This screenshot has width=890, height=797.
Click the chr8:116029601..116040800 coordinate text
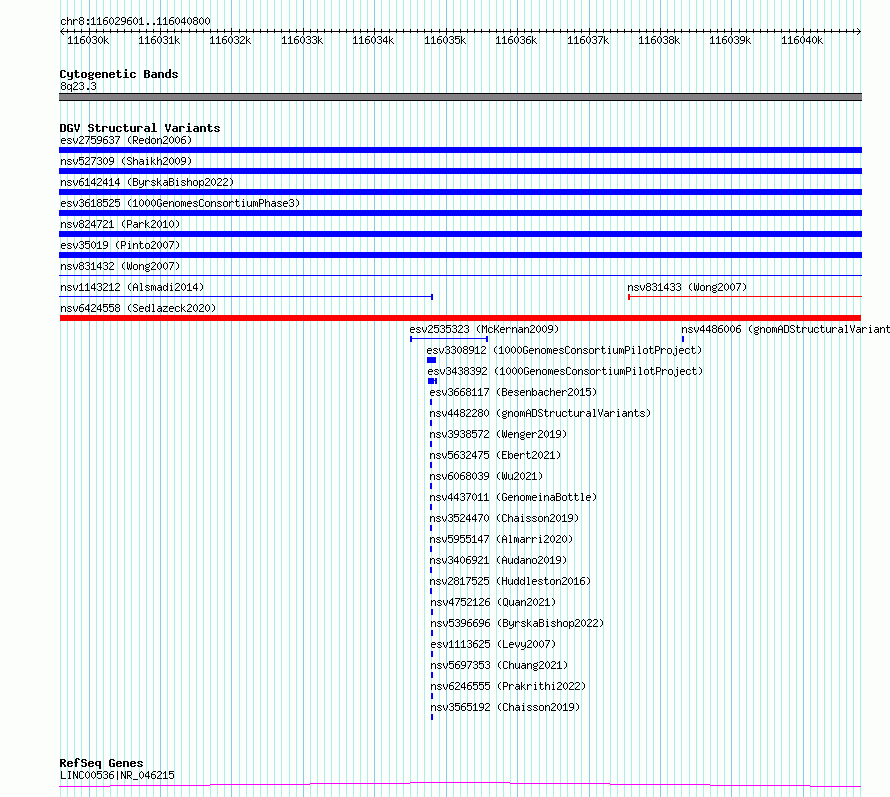135,21
